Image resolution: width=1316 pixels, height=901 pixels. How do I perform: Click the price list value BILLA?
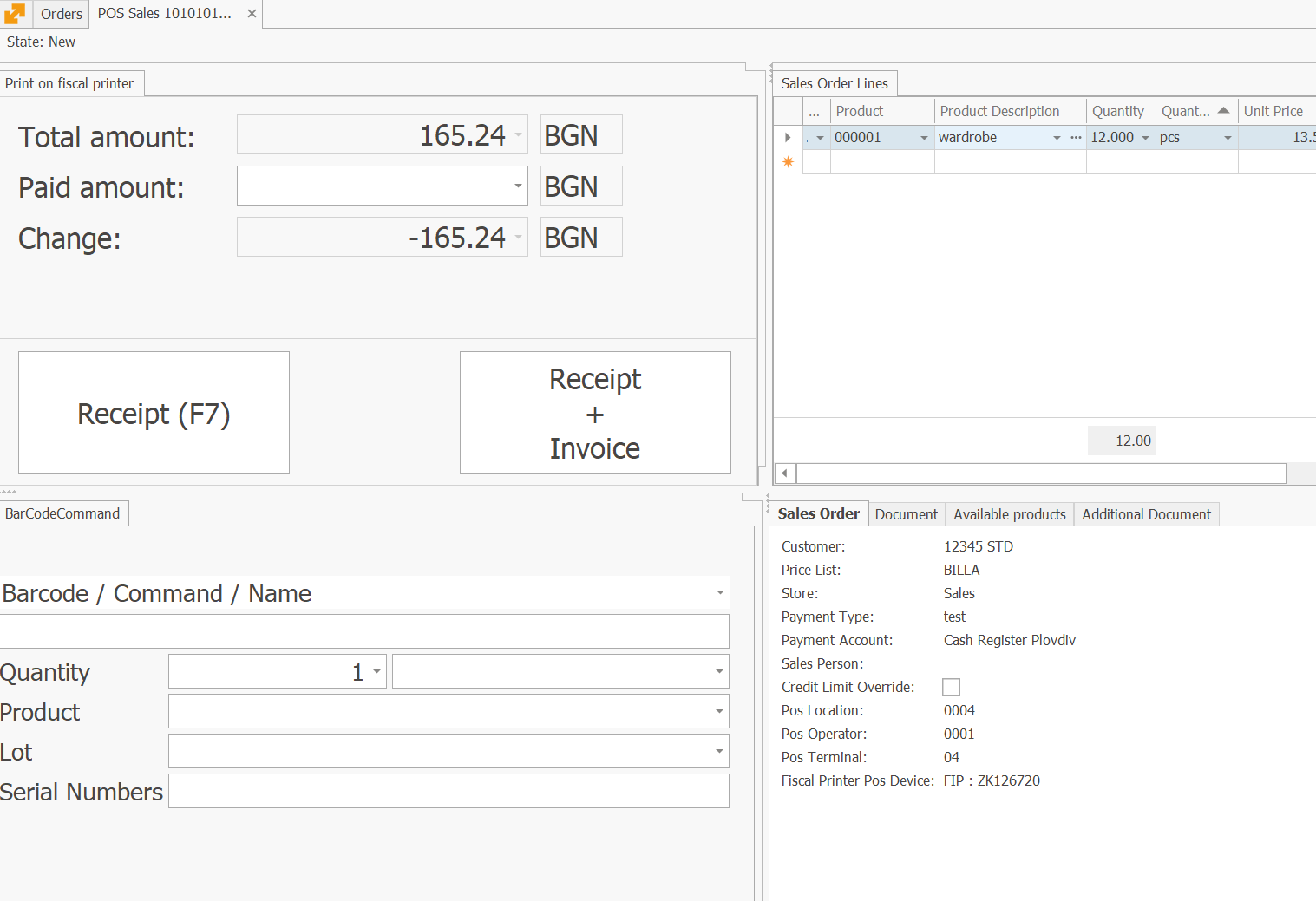[961, 570]
